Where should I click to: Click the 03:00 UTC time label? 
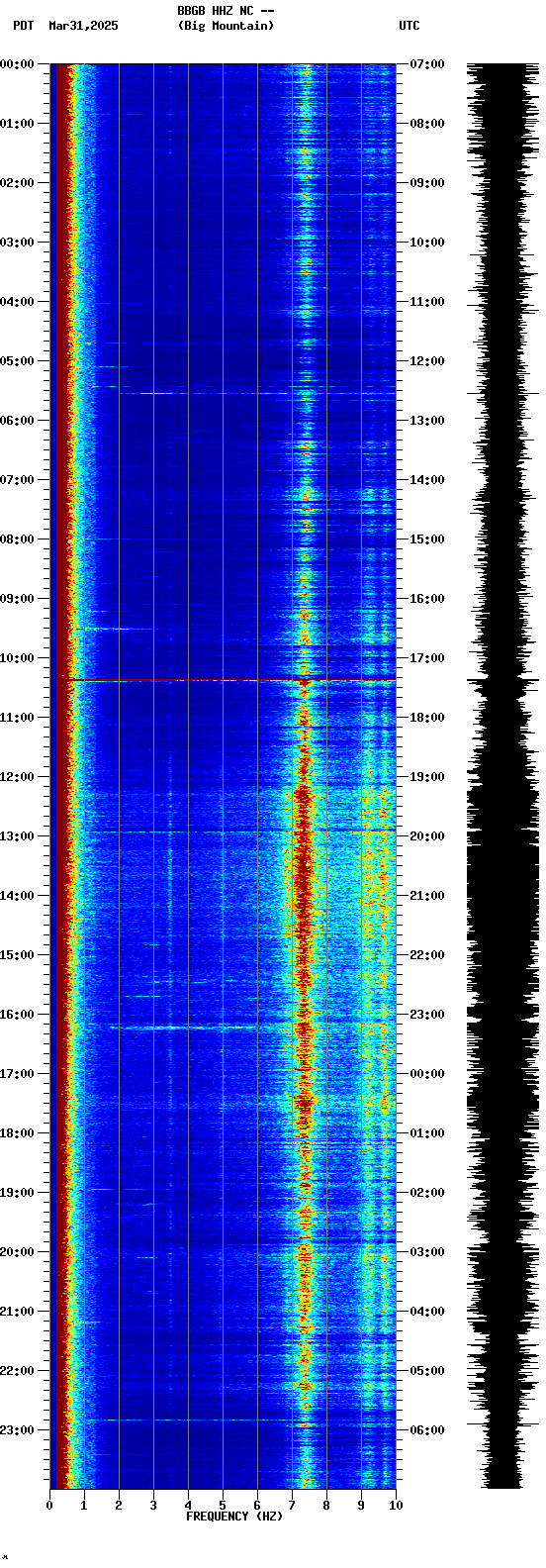coord(427,1252)
